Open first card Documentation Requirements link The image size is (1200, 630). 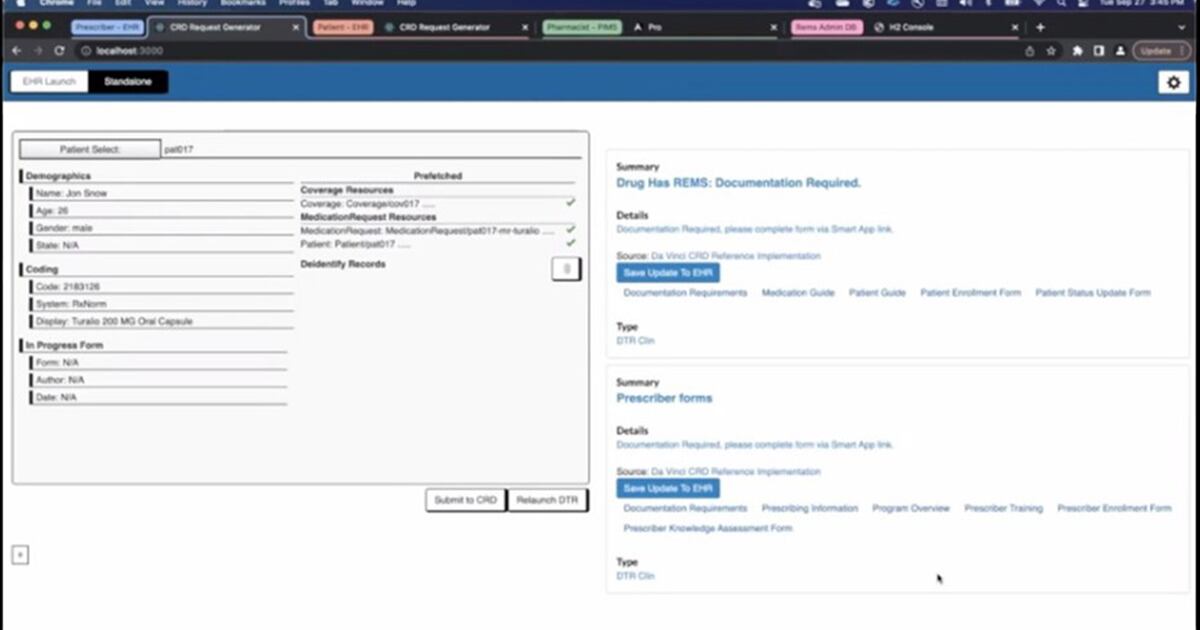(x=685, y=293)
